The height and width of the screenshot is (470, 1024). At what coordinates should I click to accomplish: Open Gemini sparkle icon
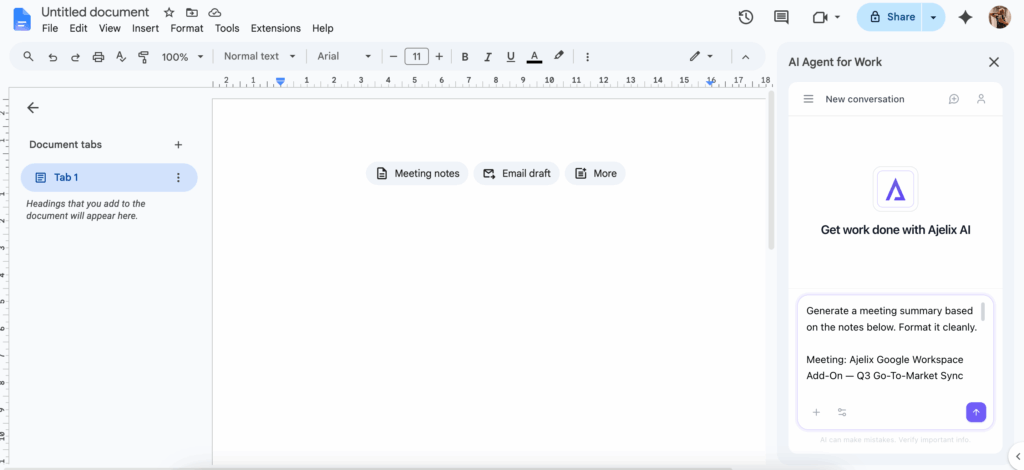(x=965, y=18)
